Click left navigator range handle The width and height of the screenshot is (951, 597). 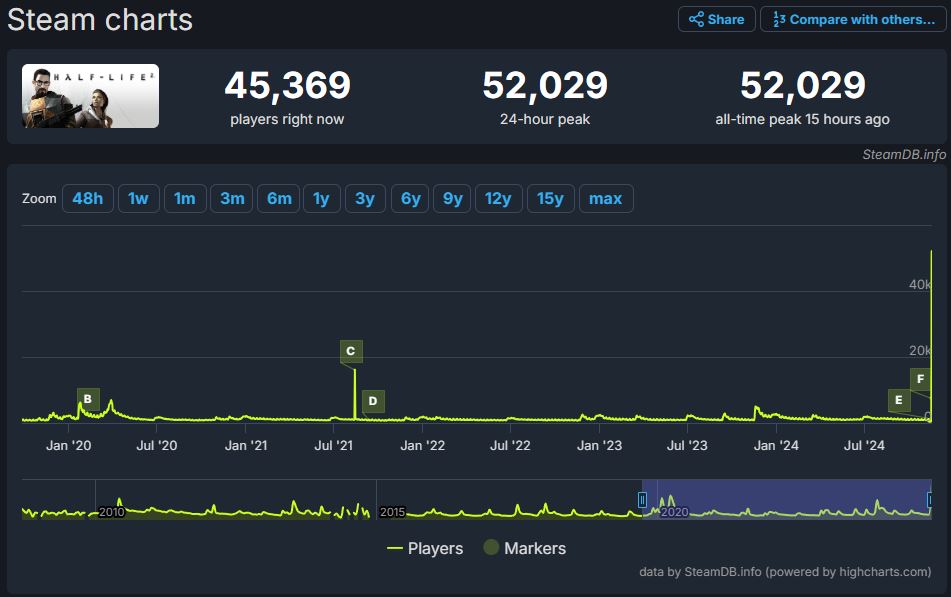[642, 499]
